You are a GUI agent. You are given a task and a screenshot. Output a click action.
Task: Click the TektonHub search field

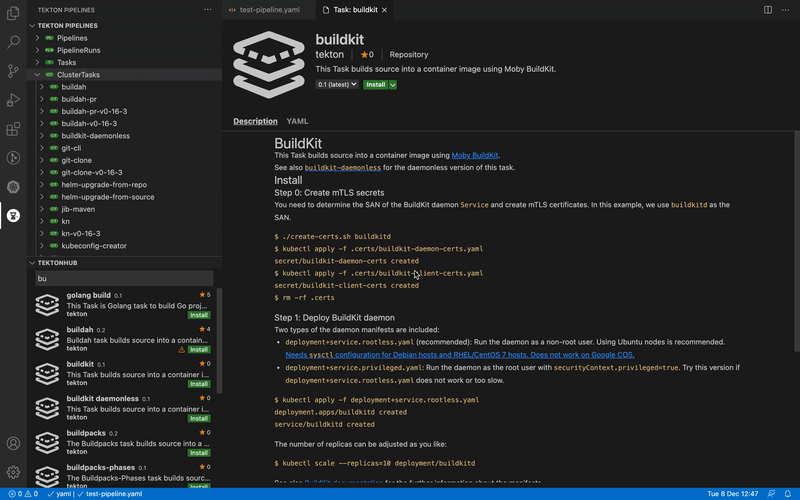click(124, 279)
